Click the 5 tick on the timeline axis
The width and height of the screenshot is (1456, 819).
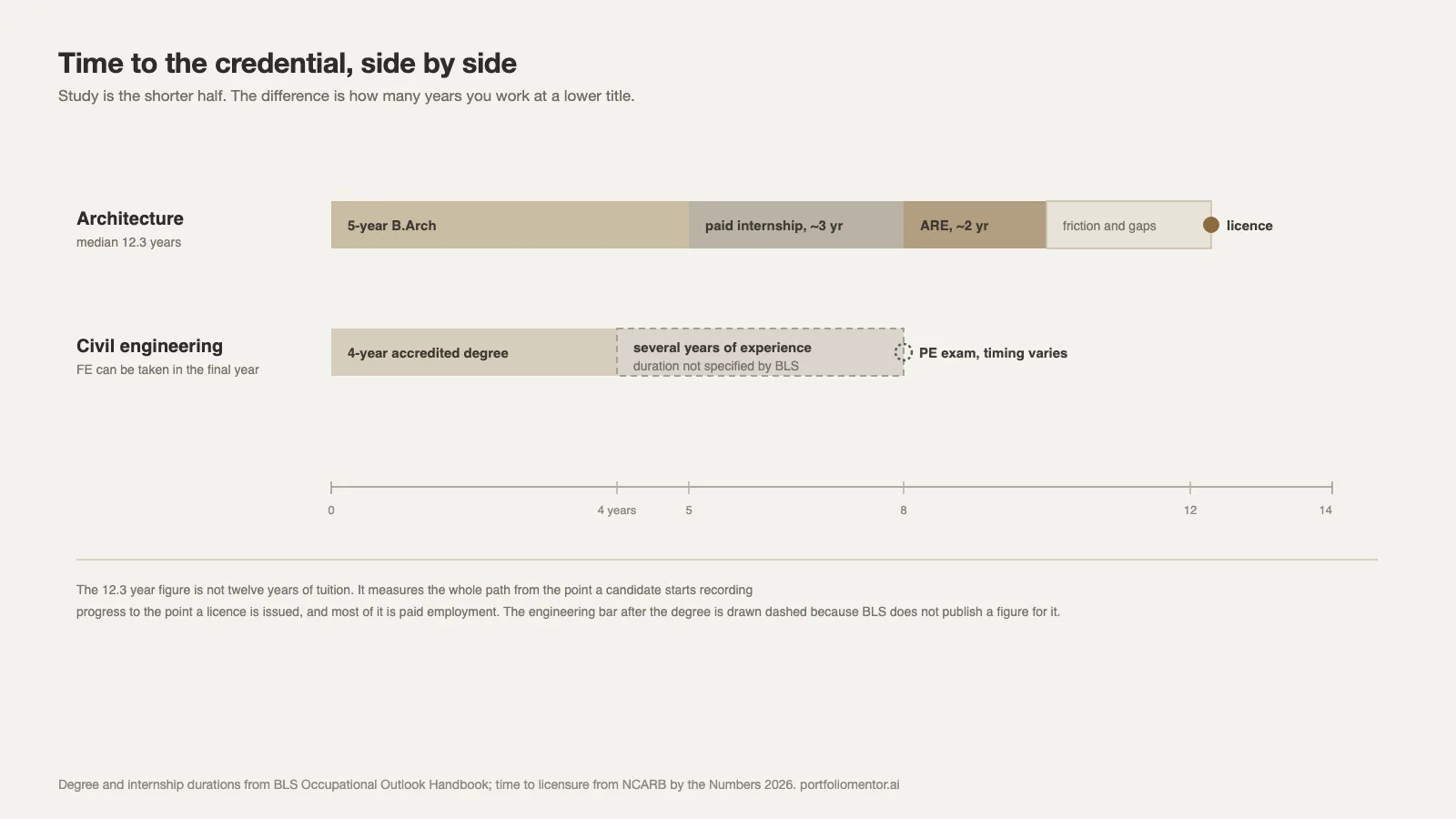pos(689,510)
